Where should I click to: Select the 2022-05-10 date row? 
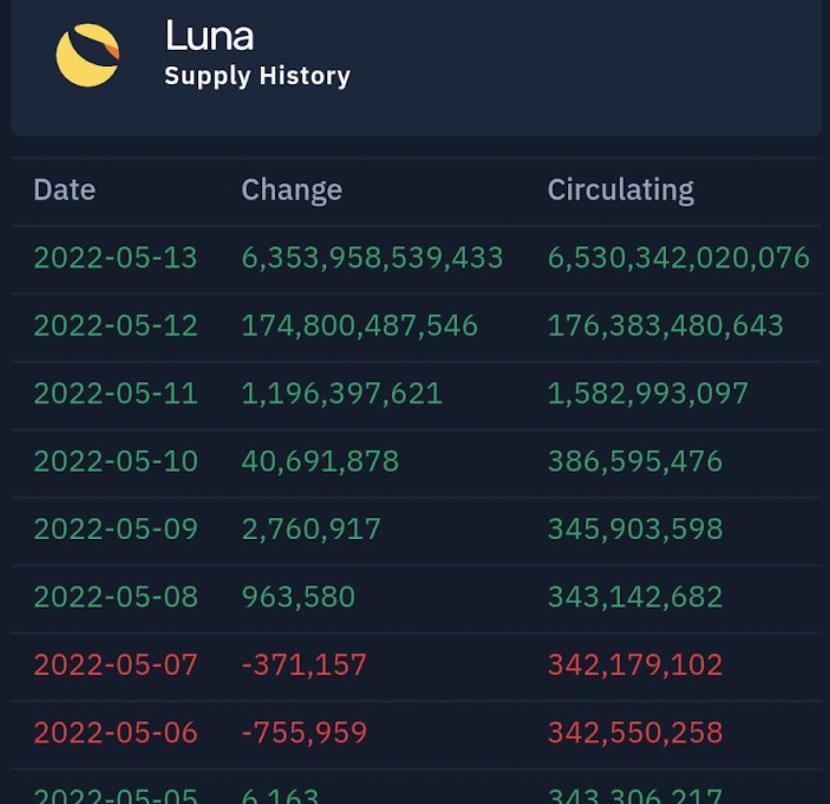pyautogui.click(x=115, y=462)
